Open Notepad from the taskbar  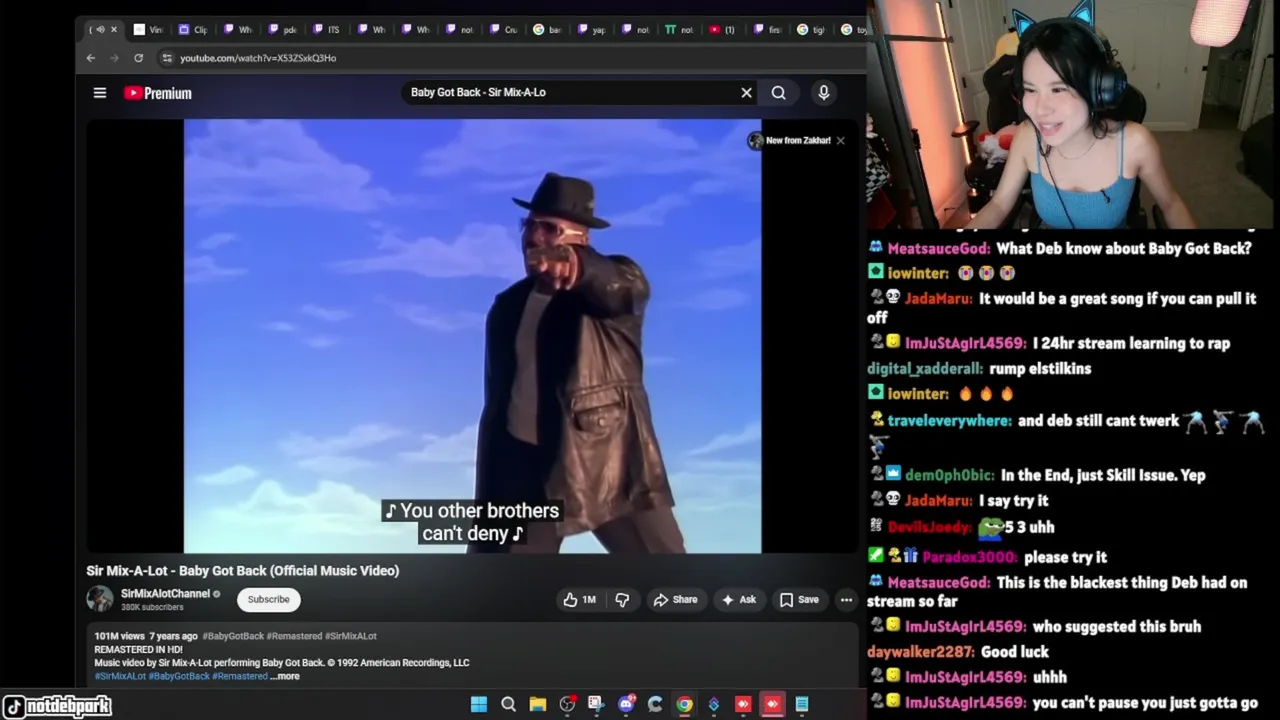point(802,704)
